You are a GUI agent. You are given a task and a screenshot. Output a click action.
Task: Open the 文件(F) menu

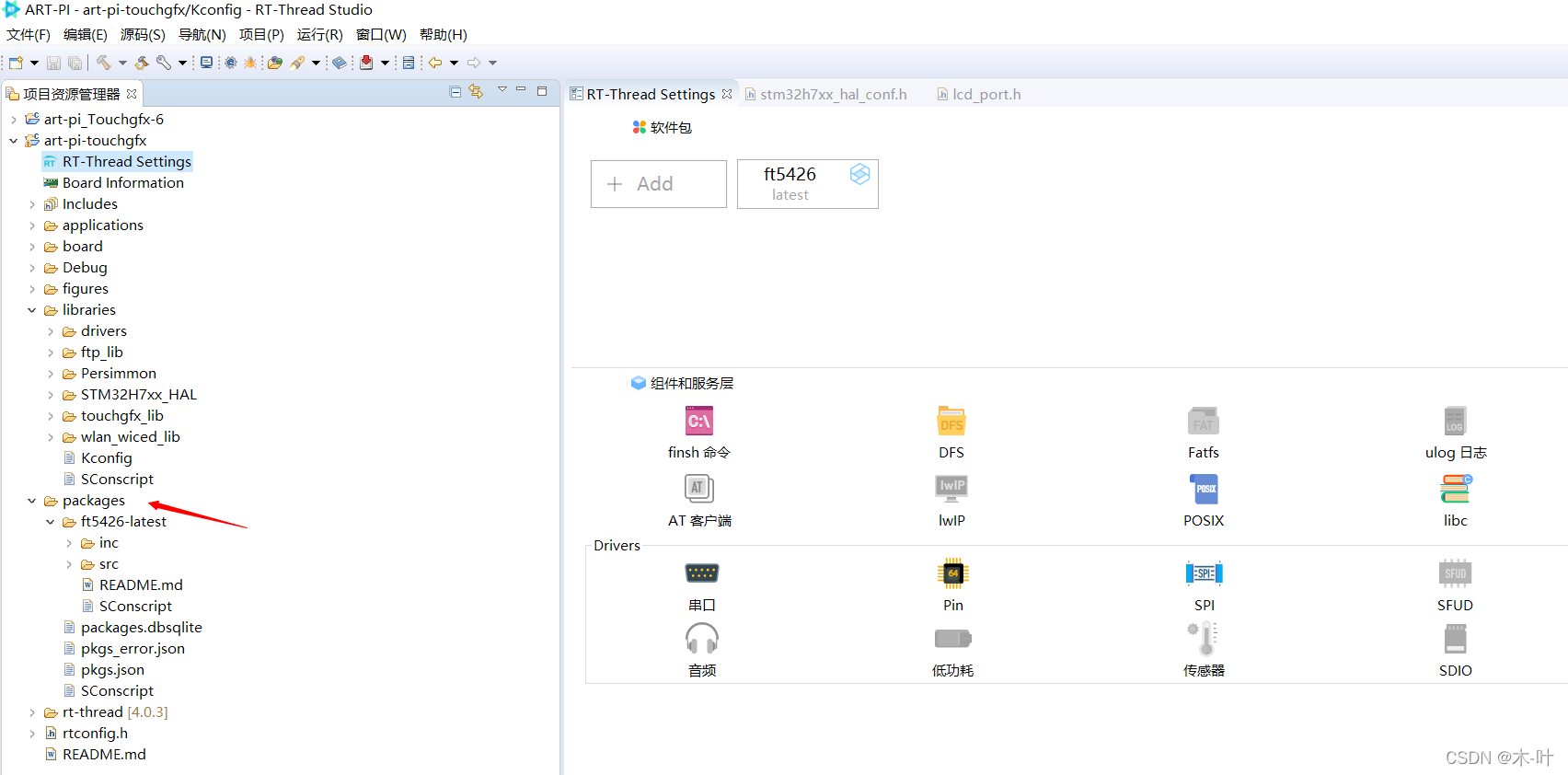pyautogui.click(x=29, y=34)
